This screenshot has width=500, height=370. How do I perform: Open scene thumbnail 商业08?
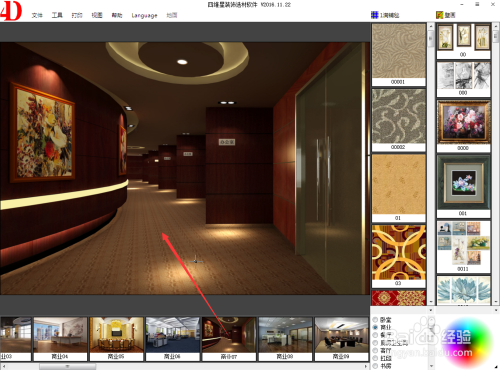pos(285,339)
